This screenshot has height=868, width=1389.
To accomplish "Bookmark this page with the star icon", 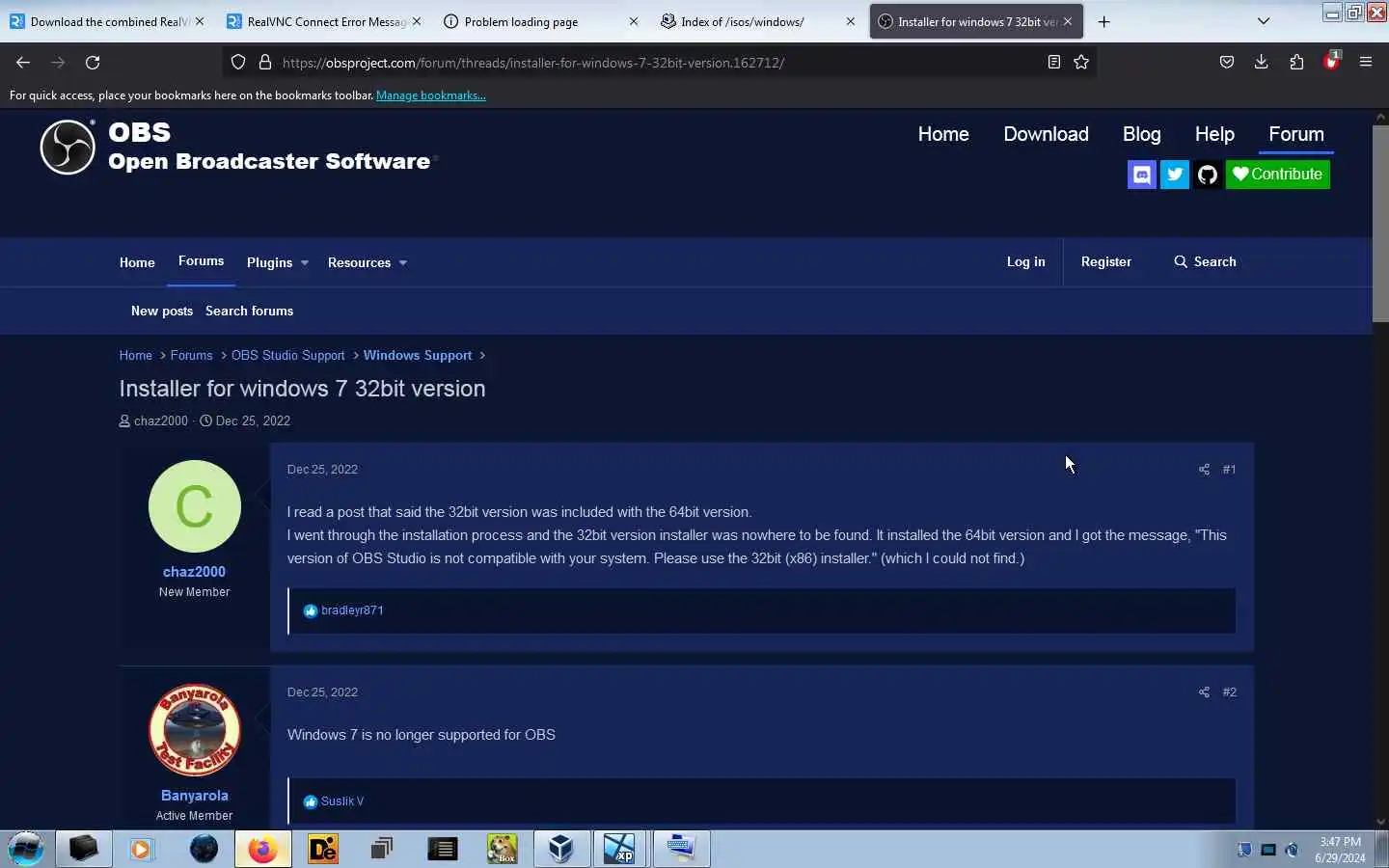I will pyautogui.click(x=1081, y=62).
